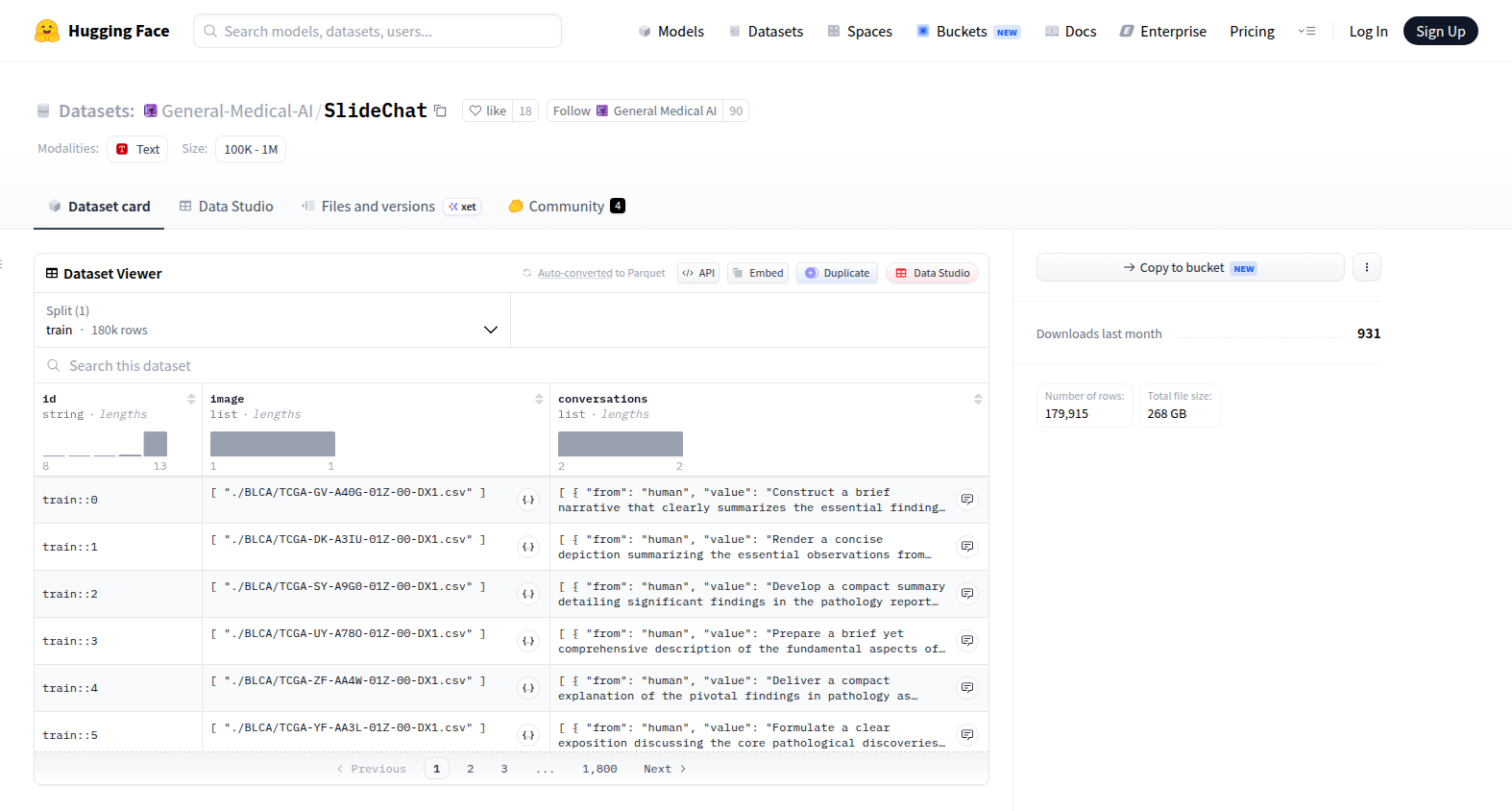Open Enterprise in top navigation

(1163, 31)
